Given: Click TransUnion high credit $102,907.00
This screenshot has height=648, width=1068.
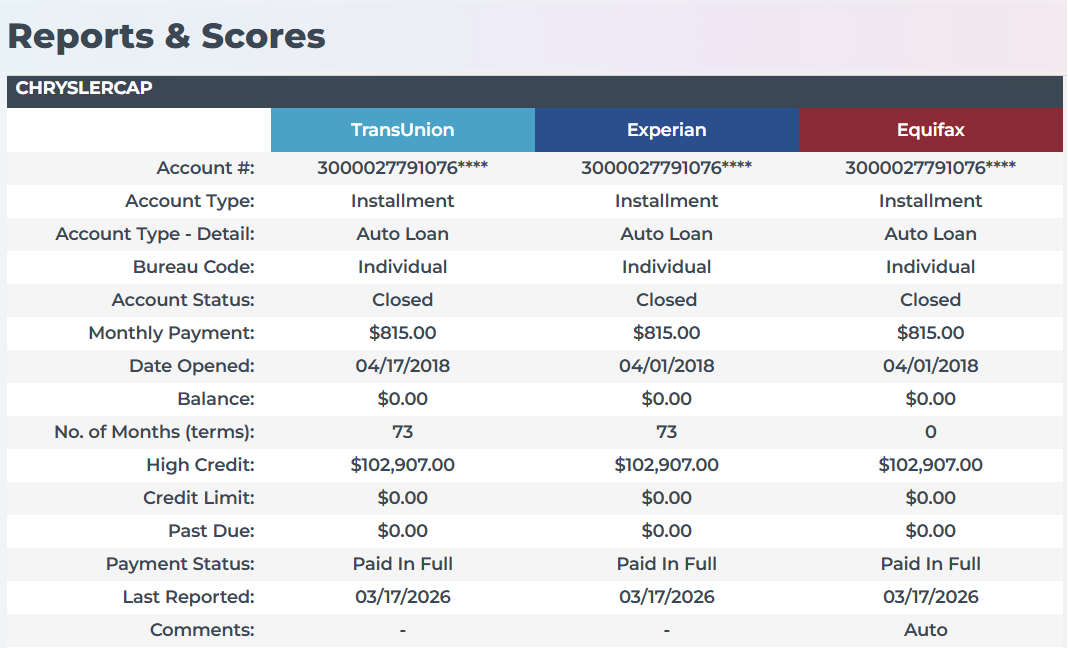Looking at the screenshot, I should (403, 465).
